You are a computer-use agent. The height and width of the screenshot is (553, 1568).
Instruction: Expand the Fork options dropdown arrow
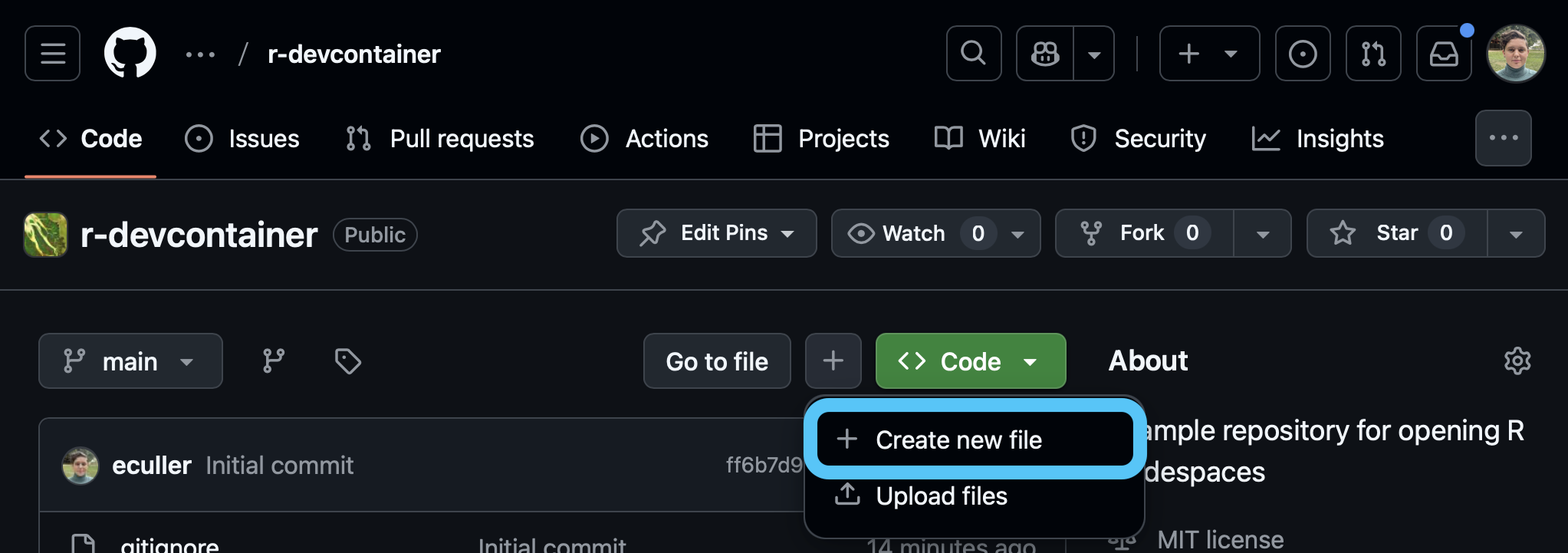[1263, 233]
